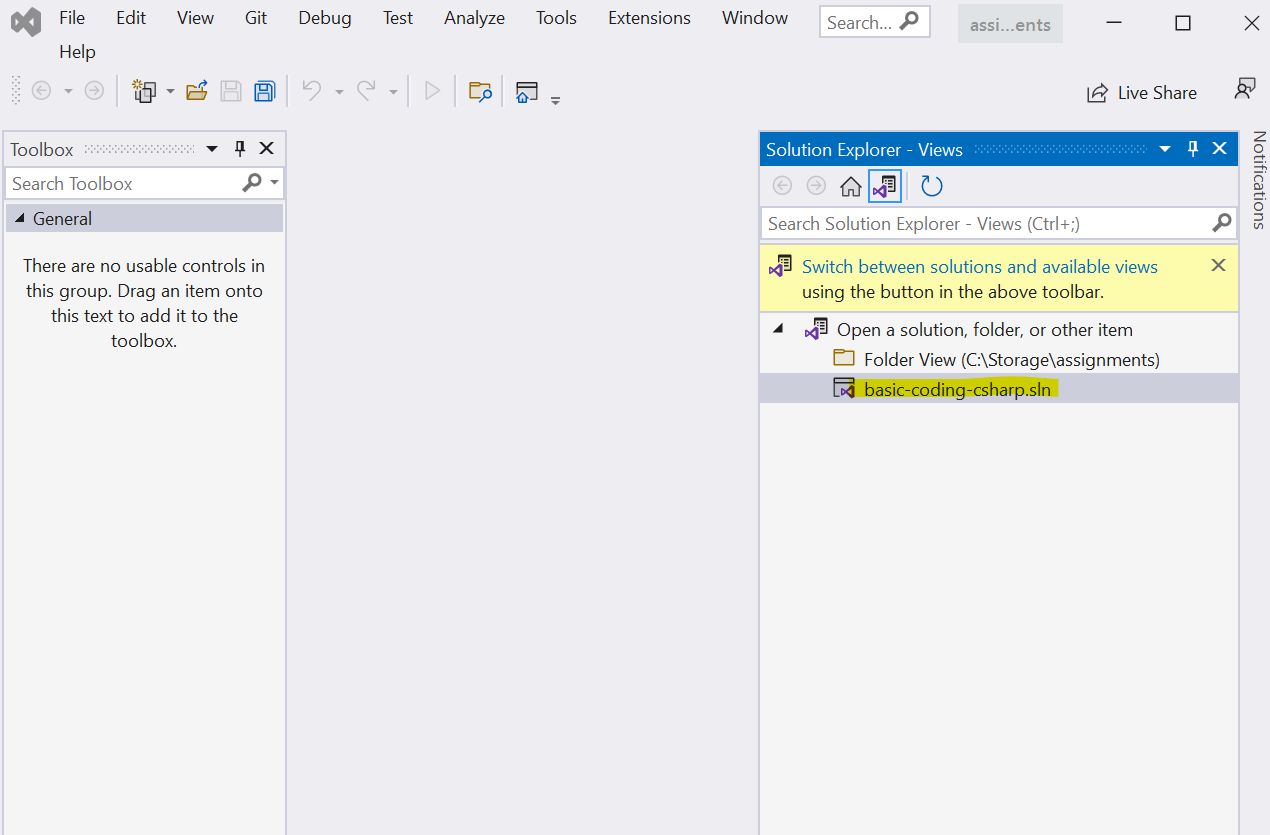
Task: Click Switch between solutions and available views link
Action: [x=980, y=267]
